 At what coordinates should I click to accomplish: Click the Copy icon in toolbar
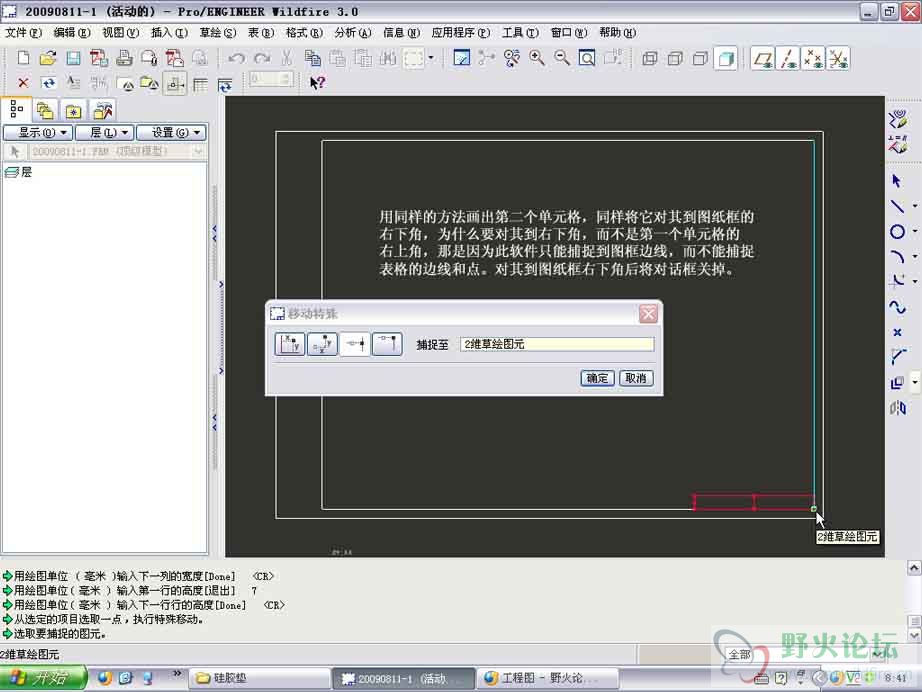pyautogui.click(x=312, y=58)
